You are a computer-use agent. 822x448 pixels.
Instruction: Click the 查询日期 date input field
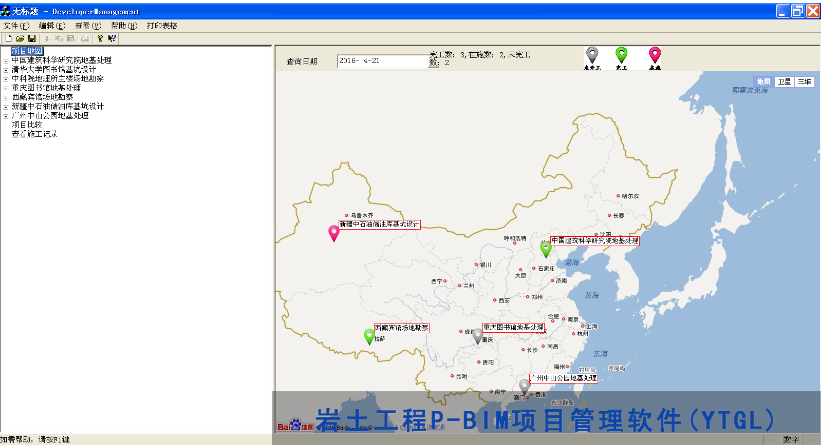tap(383, 61)
